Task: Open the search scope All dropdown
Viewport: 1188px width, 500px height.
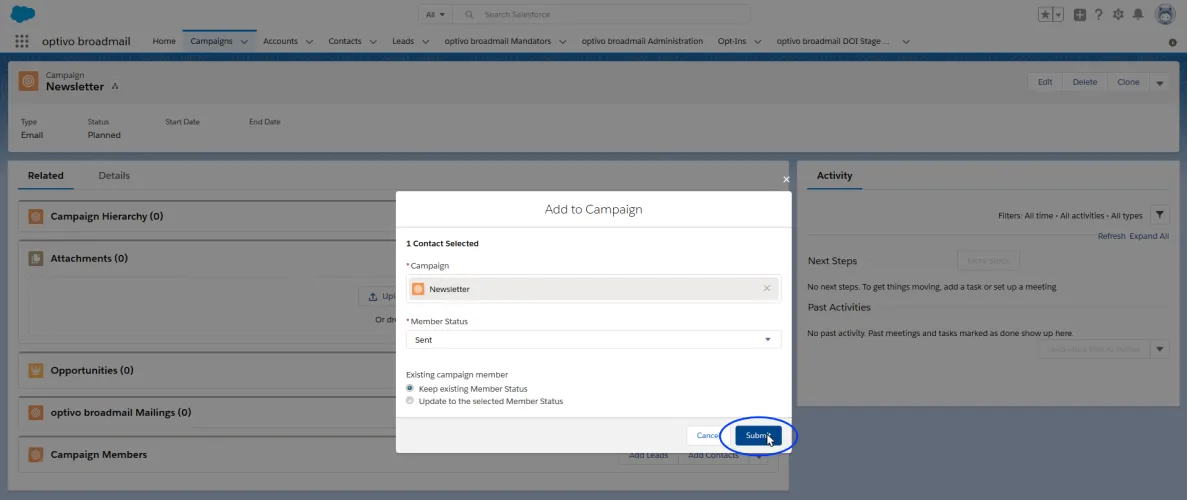Action: tap(436, 14)
